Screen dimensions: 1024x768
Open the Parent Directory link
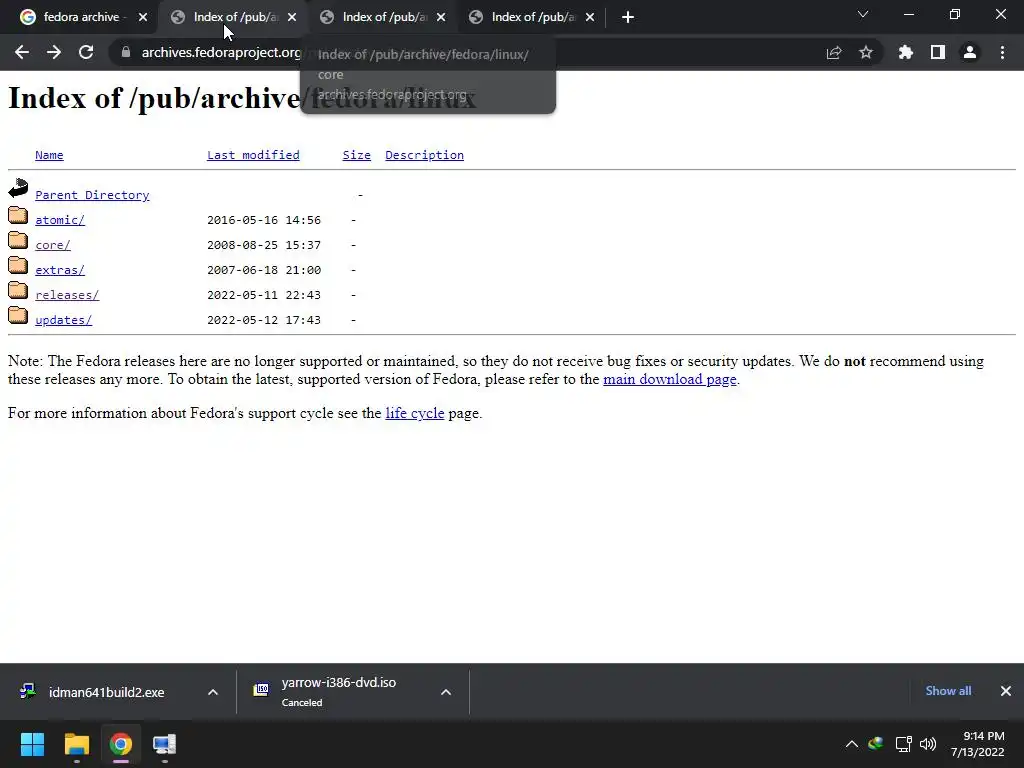(92, 195)
